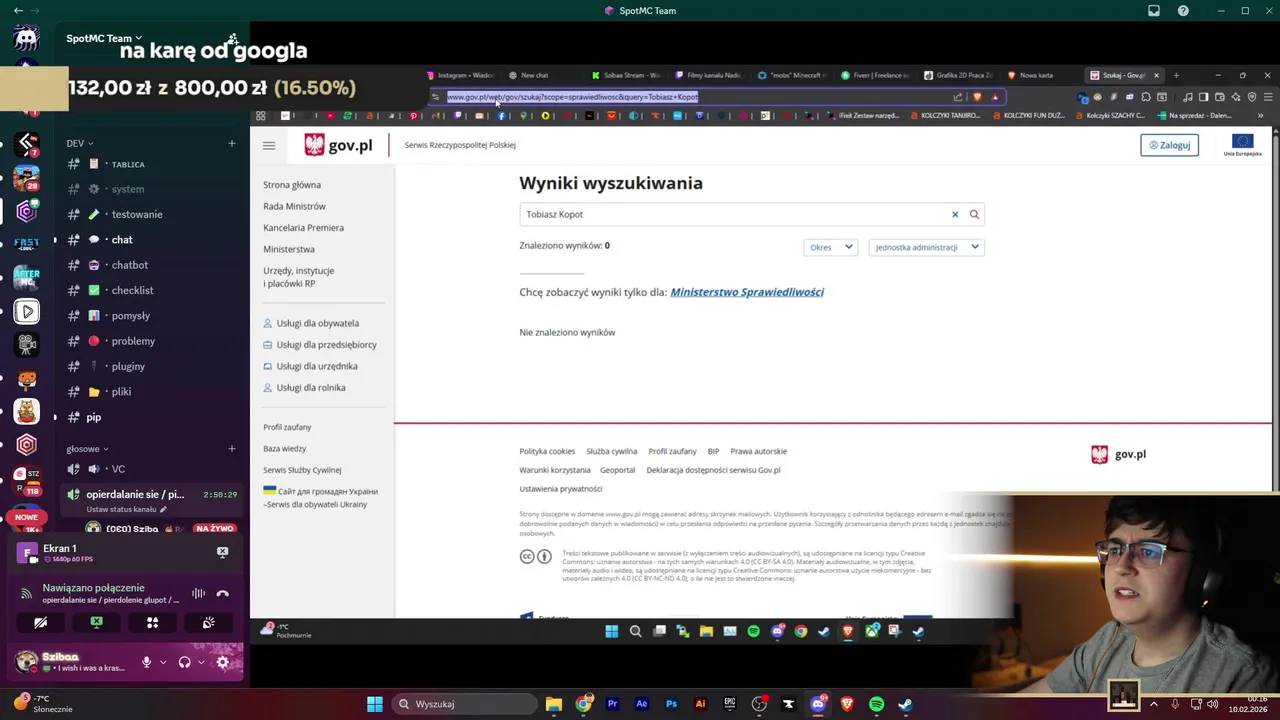Screen dimensions: 1280x720
Task: Open microphone input options arrow
Action: point(162,662)
